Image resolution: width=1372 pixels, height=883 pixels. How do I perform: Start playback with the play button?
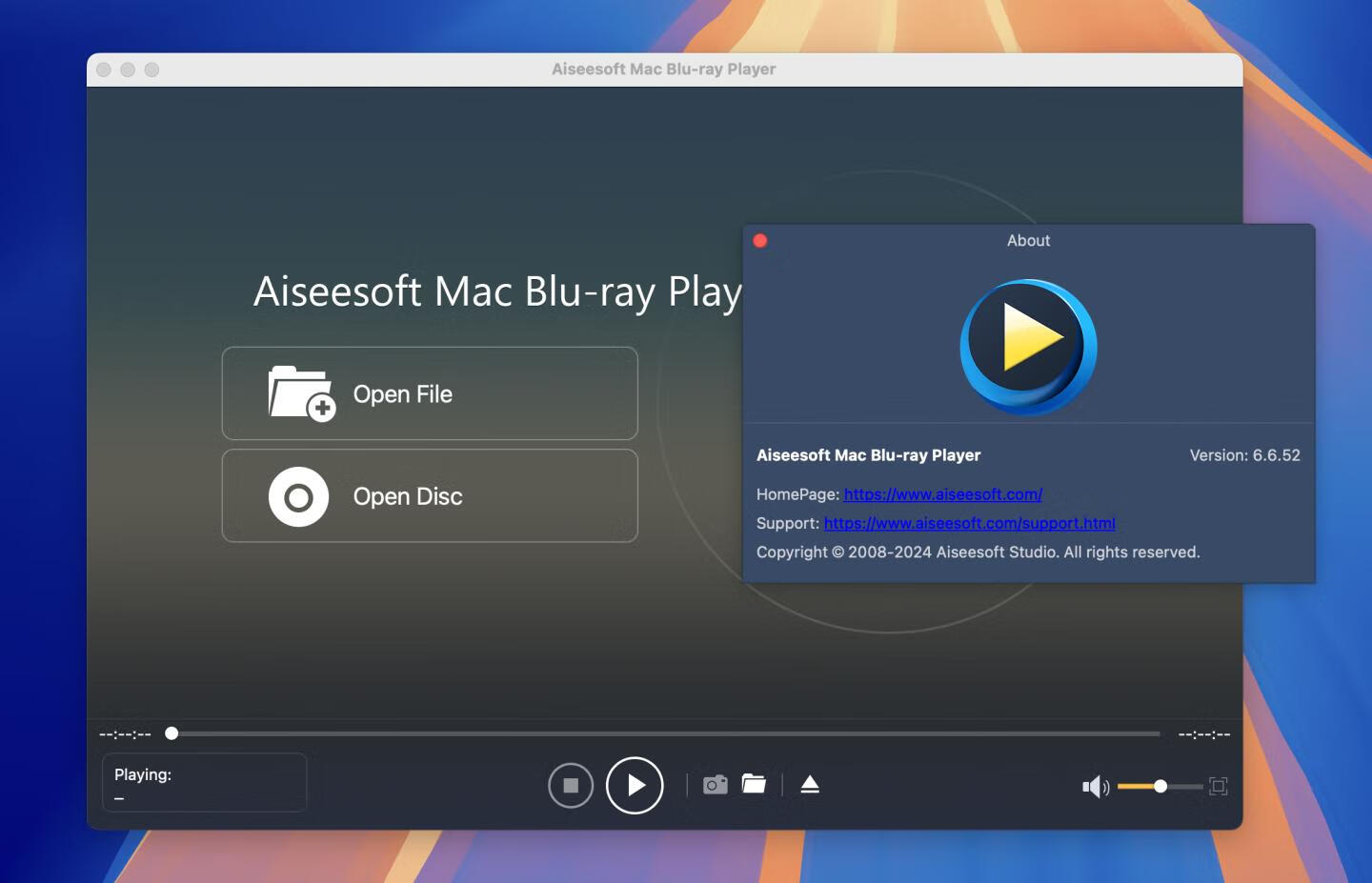coord(635,786)
